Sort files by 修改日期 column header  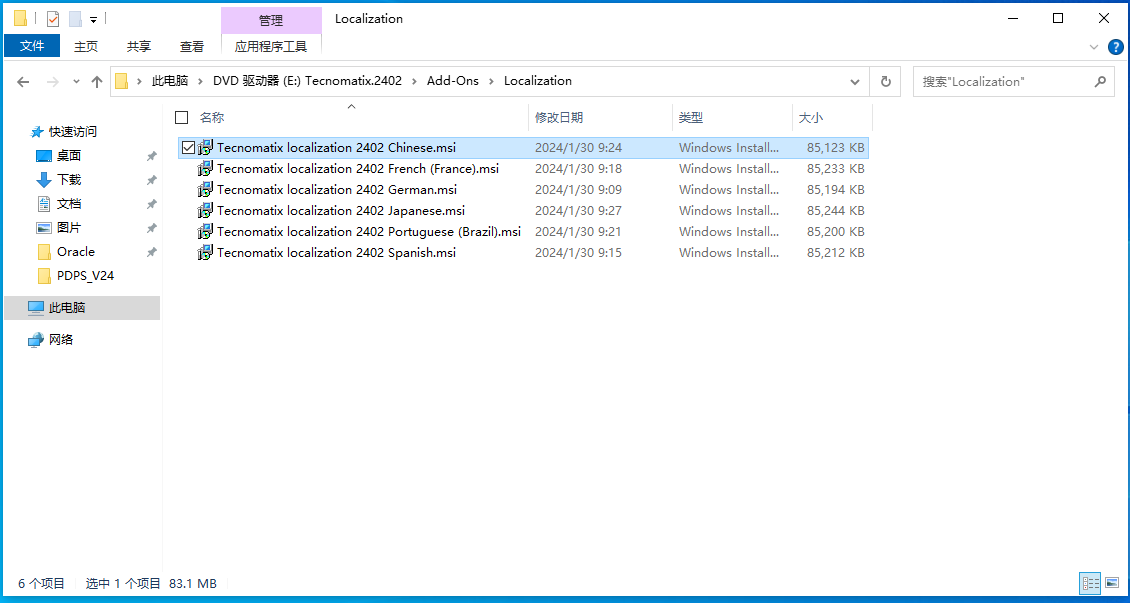(559, 117)
